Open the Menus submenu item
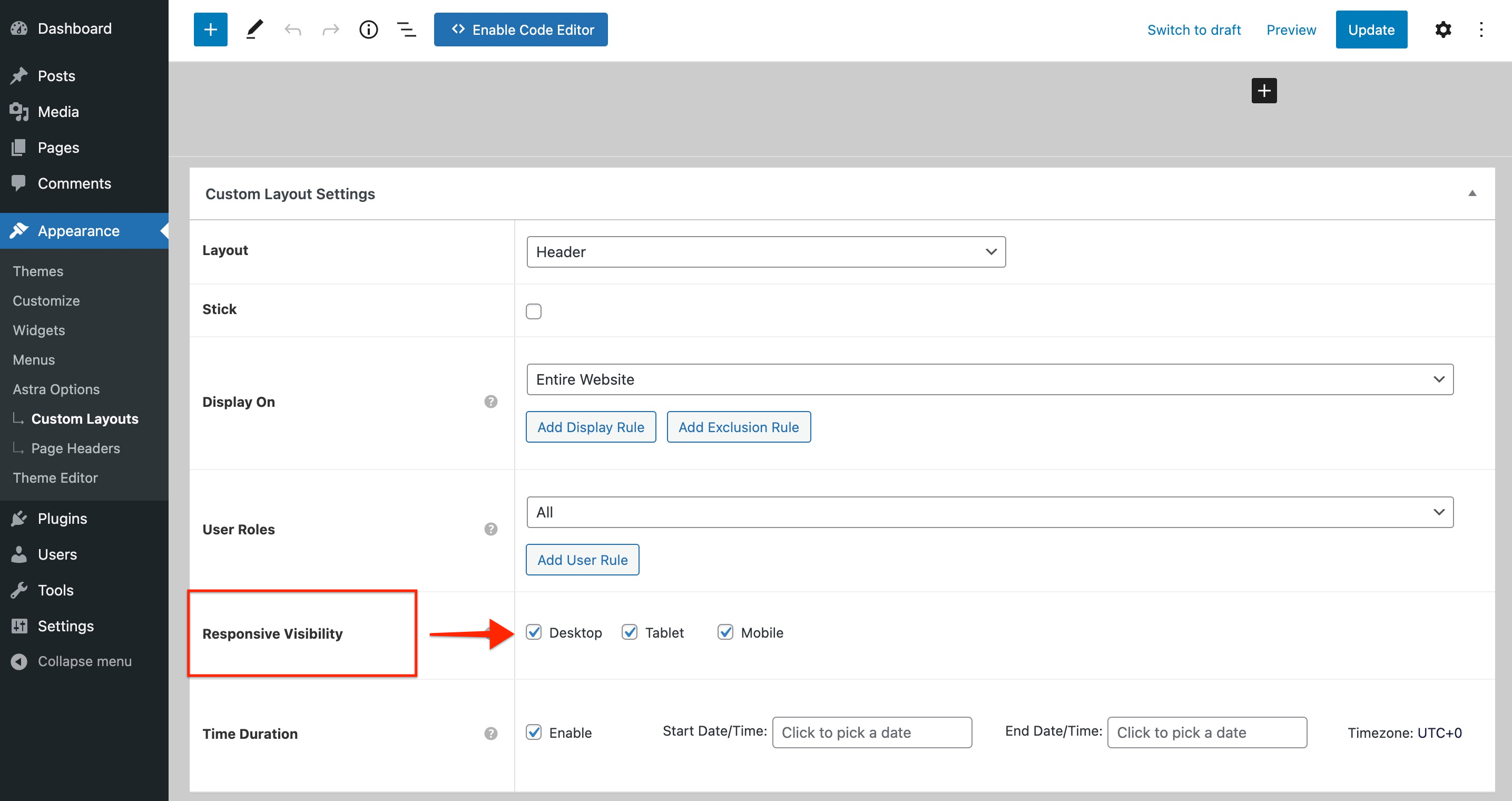Viewport: 1512px width, 801px height. click(34, 359)
